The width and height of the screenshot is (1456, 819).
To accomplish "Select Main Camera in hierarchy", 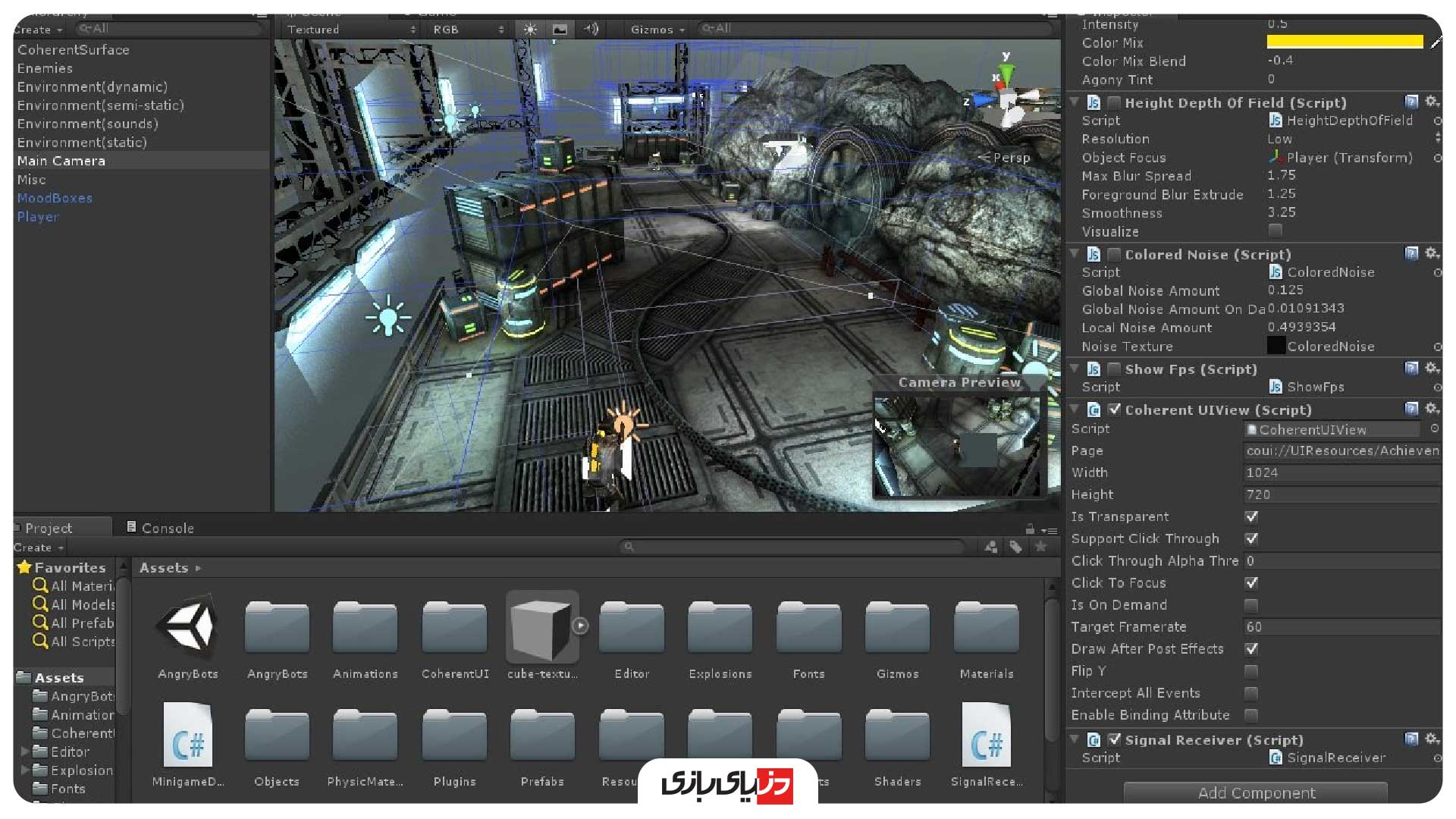I will (x=61, y=161).
